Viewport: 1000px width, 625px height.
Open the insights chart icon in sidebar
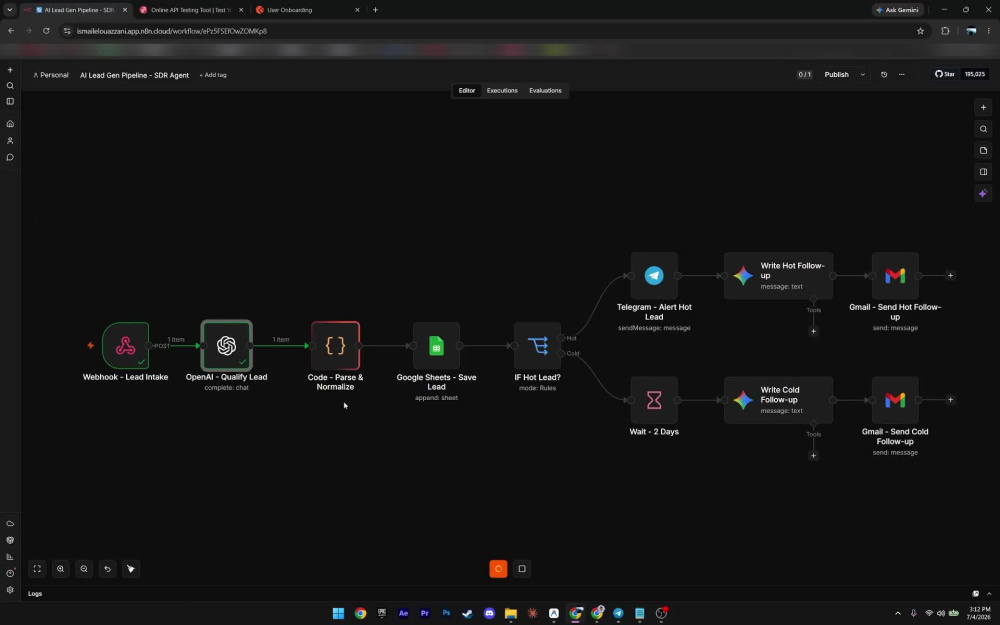pos(10,557)
